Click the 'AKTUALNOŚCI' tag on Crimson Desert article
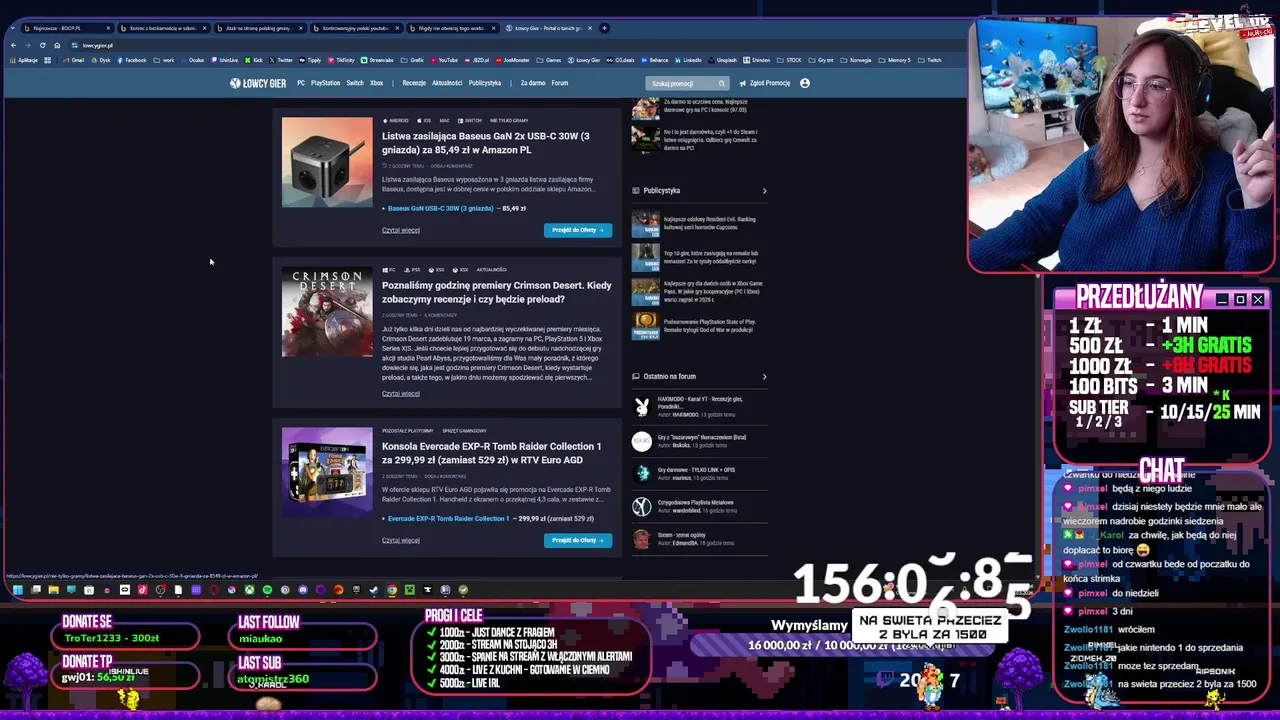Viewport: 1280px width, 720px height. (x=491, y=270)
